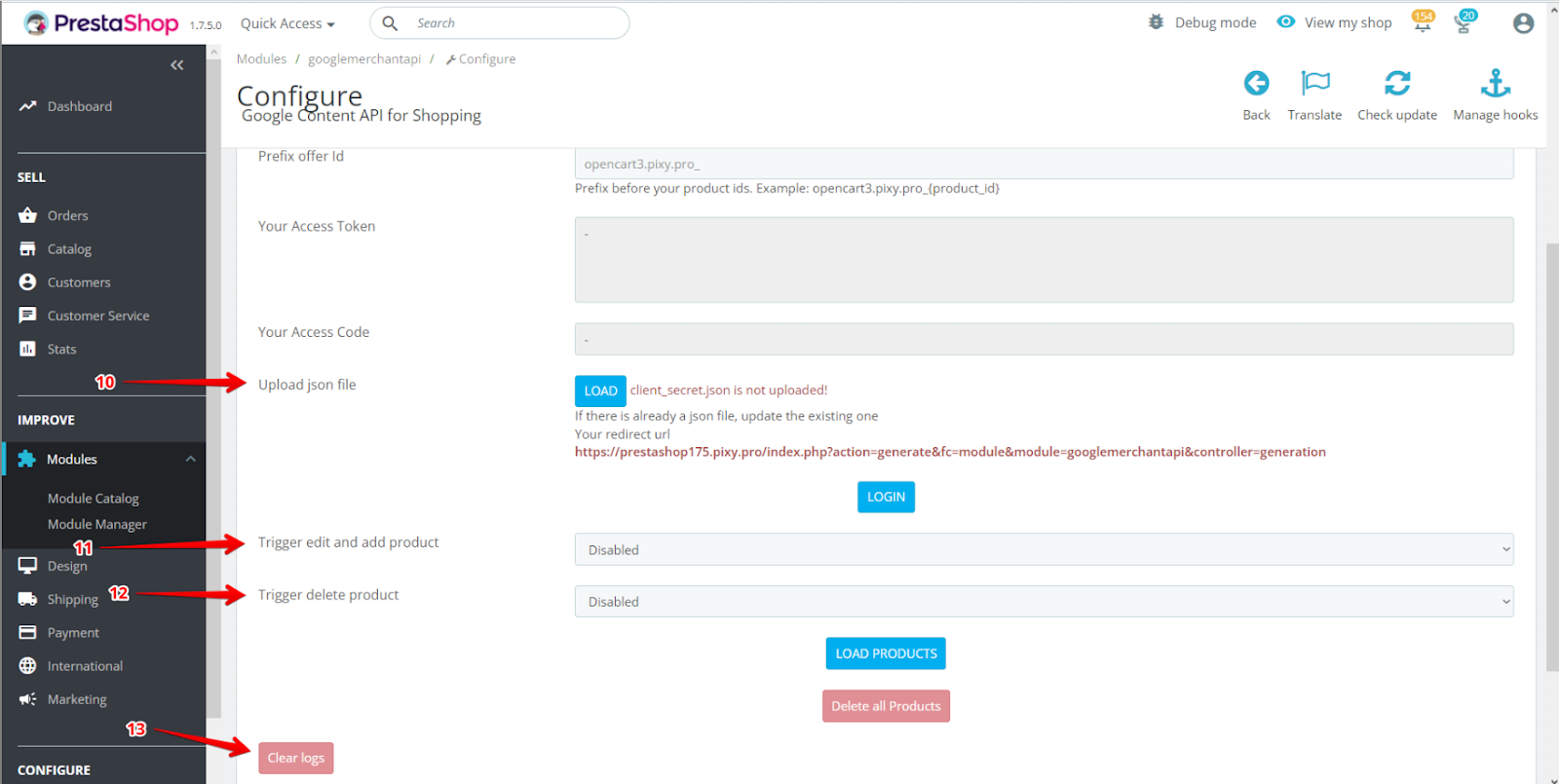Click Delete all Products button
This screenshot has width=1559, height=784.
click(x=886, y=706)
